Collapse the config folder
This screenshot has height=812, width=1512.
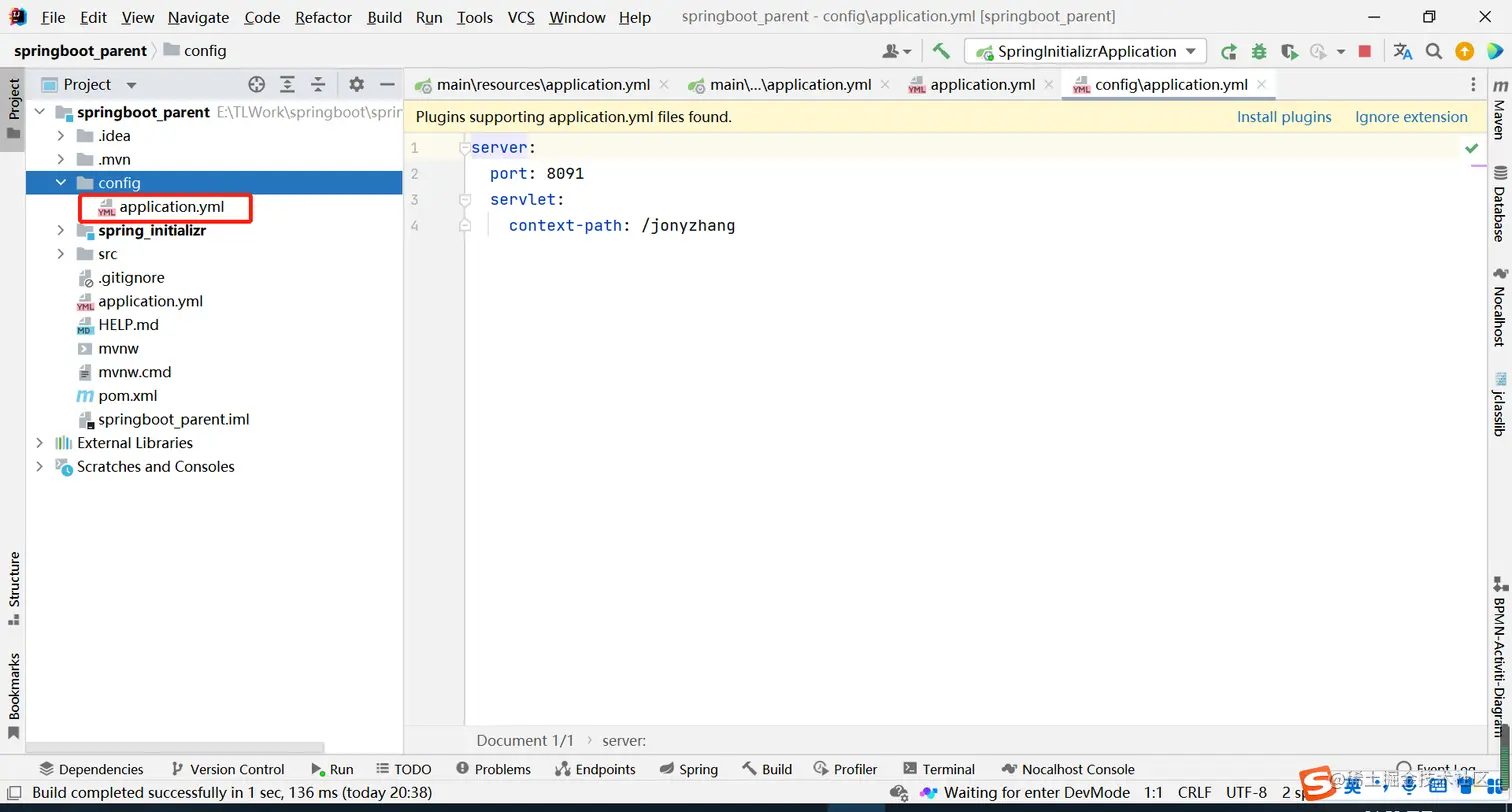coord(61,183)
